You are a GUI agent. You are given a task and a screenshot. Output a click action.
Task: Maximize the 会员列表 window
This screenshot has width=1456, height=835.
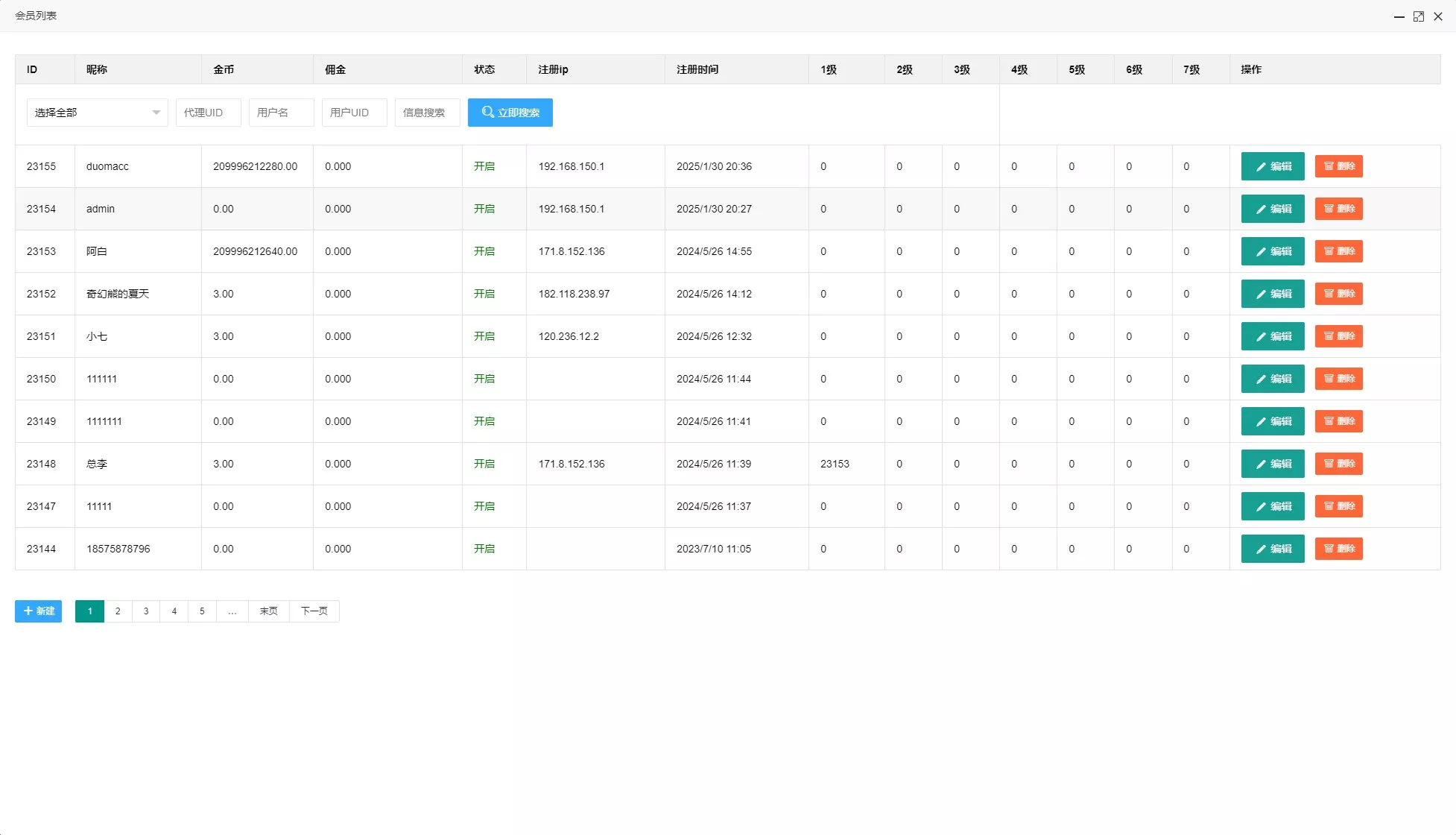click(1419, 16)
